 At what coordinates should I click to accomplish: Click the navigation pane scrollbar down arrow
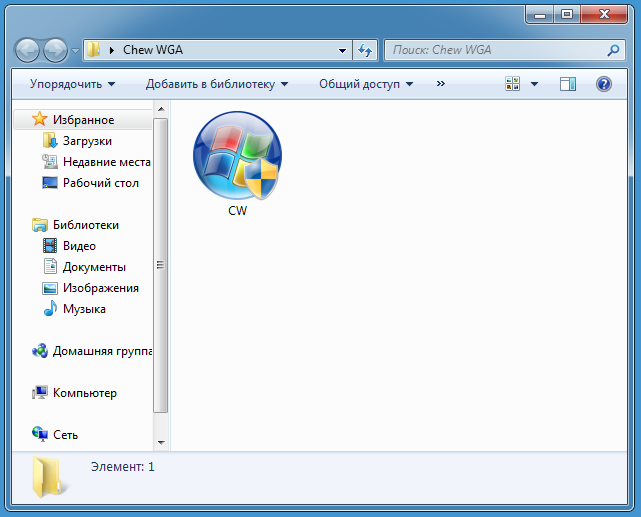point(160,441)
